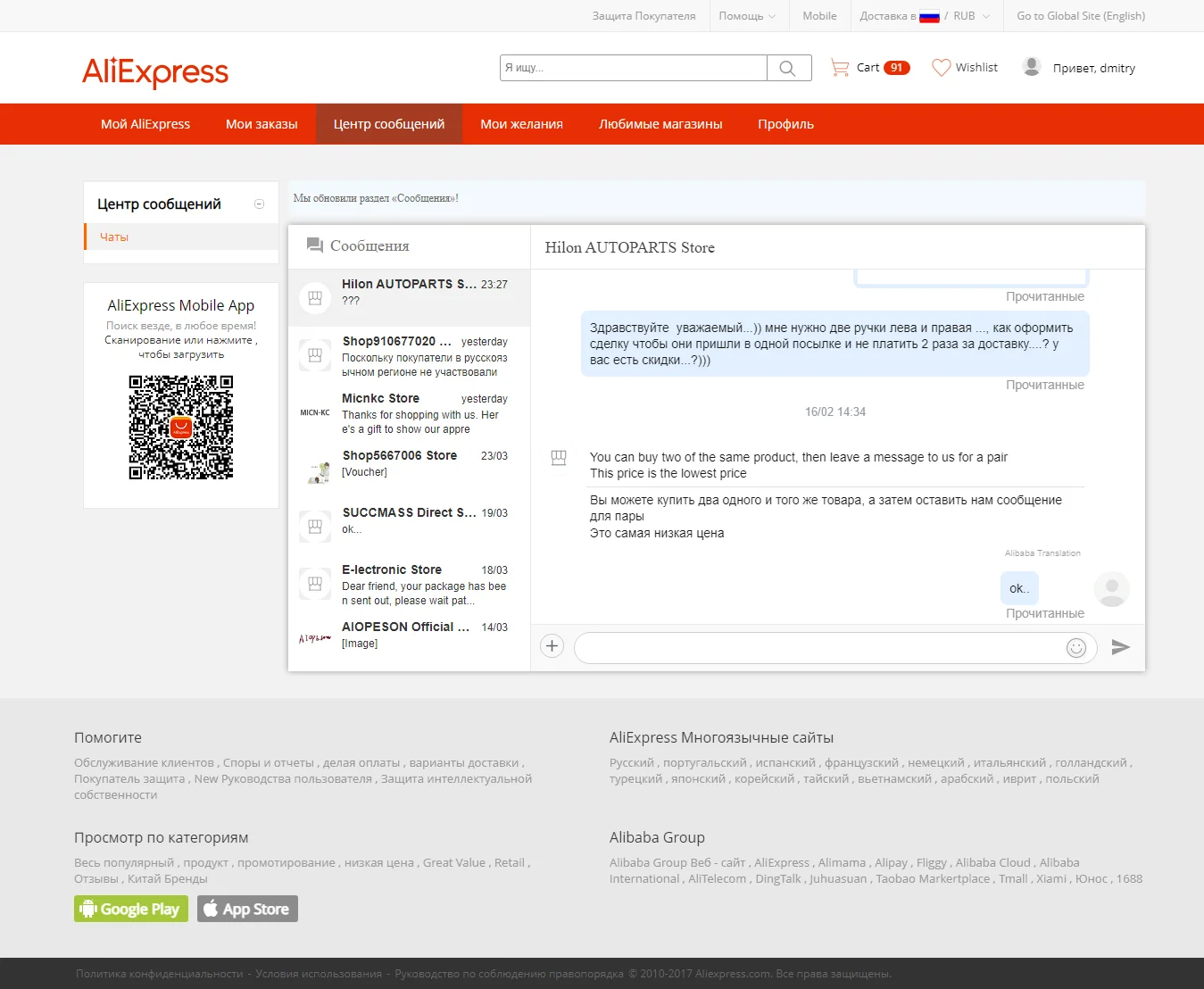Send message with the arrow icon
Screen dimensions: 1204x989
(1121, 647)
